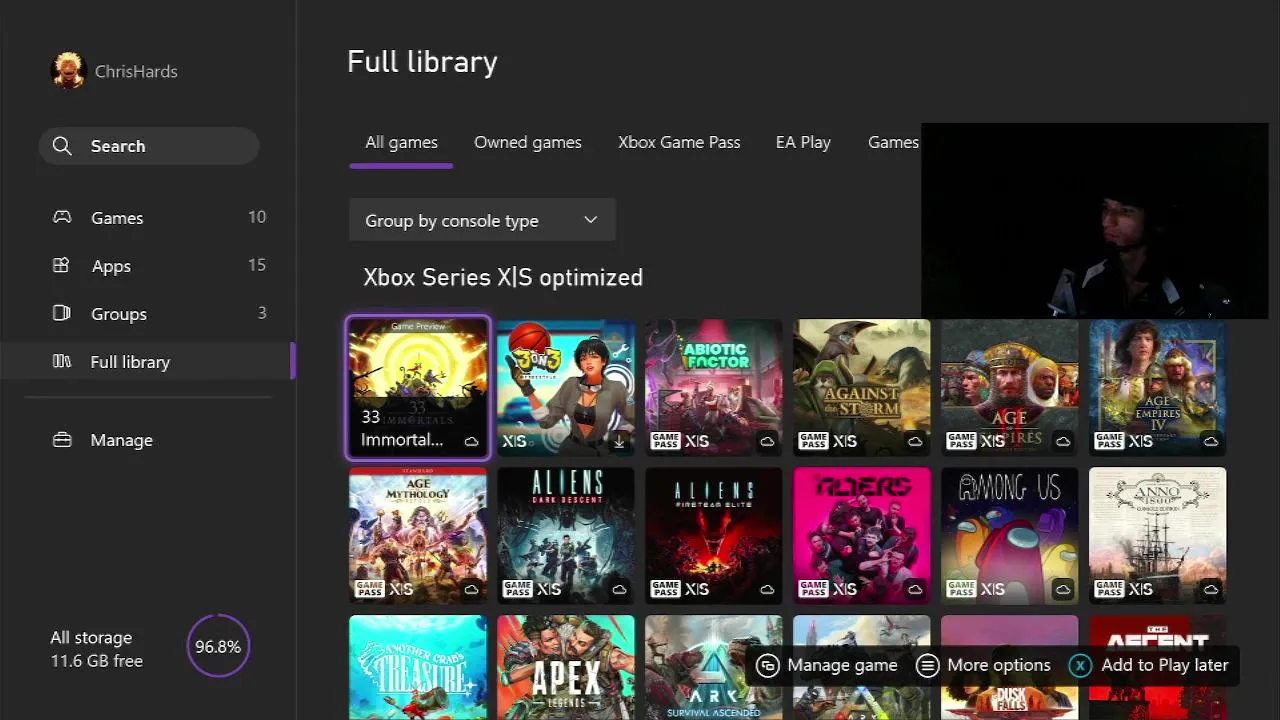Click the Manage toolbox icon
1280x720 pixels.
[62, 440]
